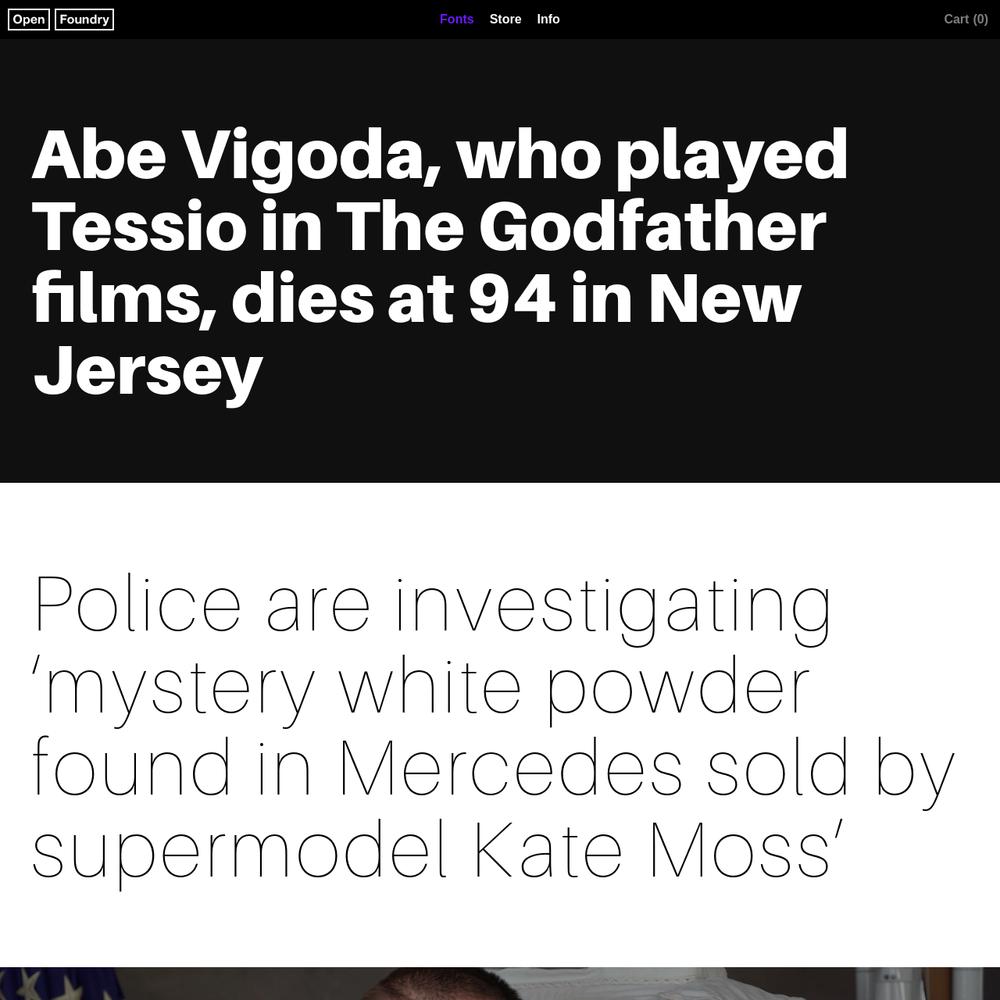Click the number 94 in the headline
Screen dimensions: 1000x1000
(x=512, y=298)
